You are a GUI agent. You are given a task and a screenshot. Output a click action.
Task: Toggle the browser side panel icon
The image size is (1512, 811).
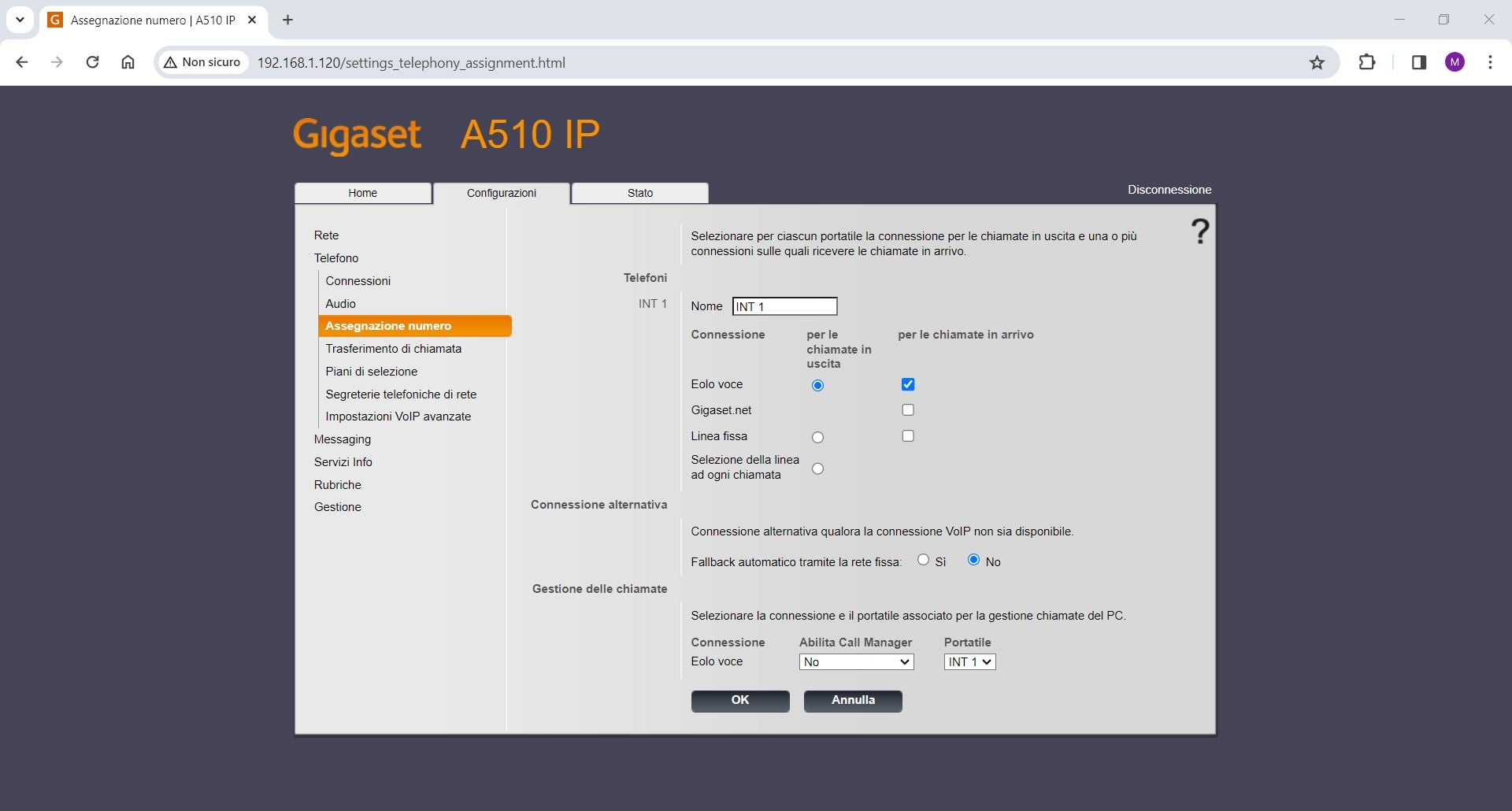click(1418, 63)
